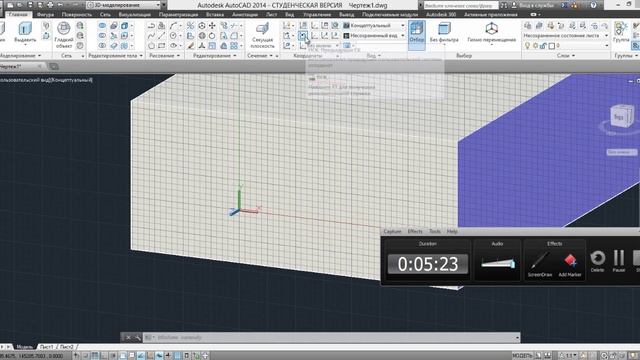Expand the Слои panel title
Screen dimensions: 640x360
[566, 56]
